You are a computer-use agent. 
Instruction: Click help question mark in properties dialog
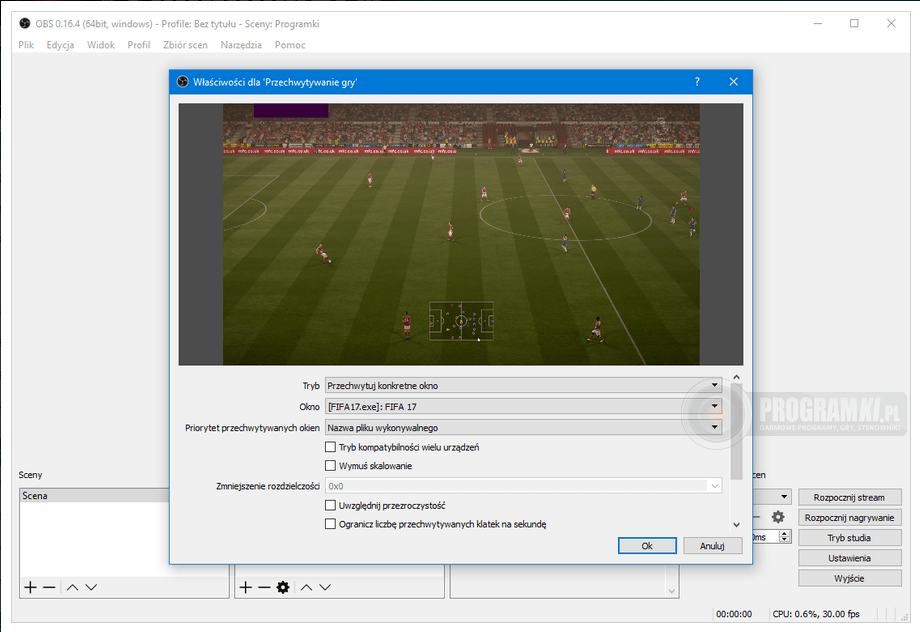pyautogui.click(x=697, y=82)
